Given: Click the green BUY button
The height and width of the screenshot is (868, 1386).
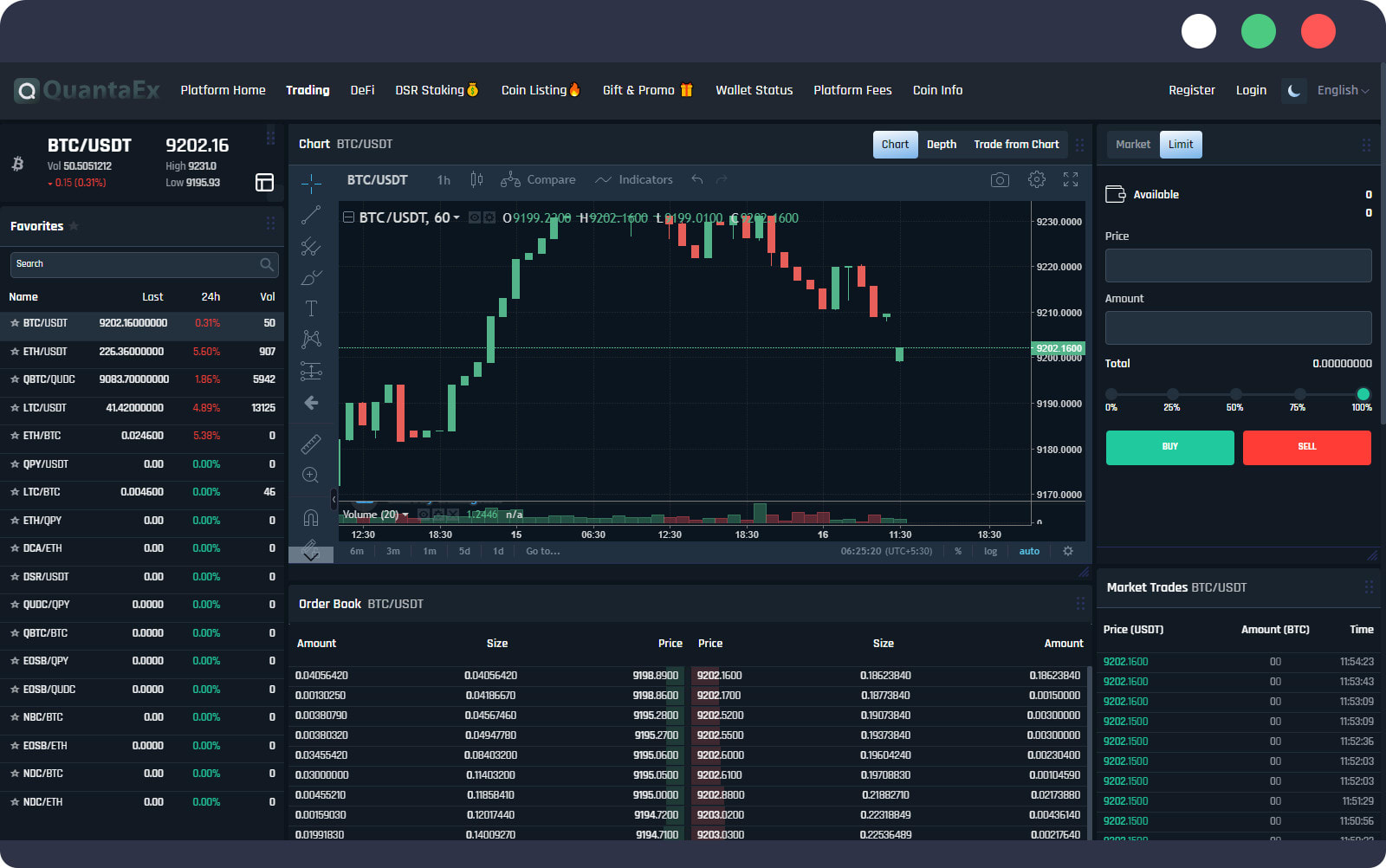Looking at the screenshot, I should tap(1170, 447).
